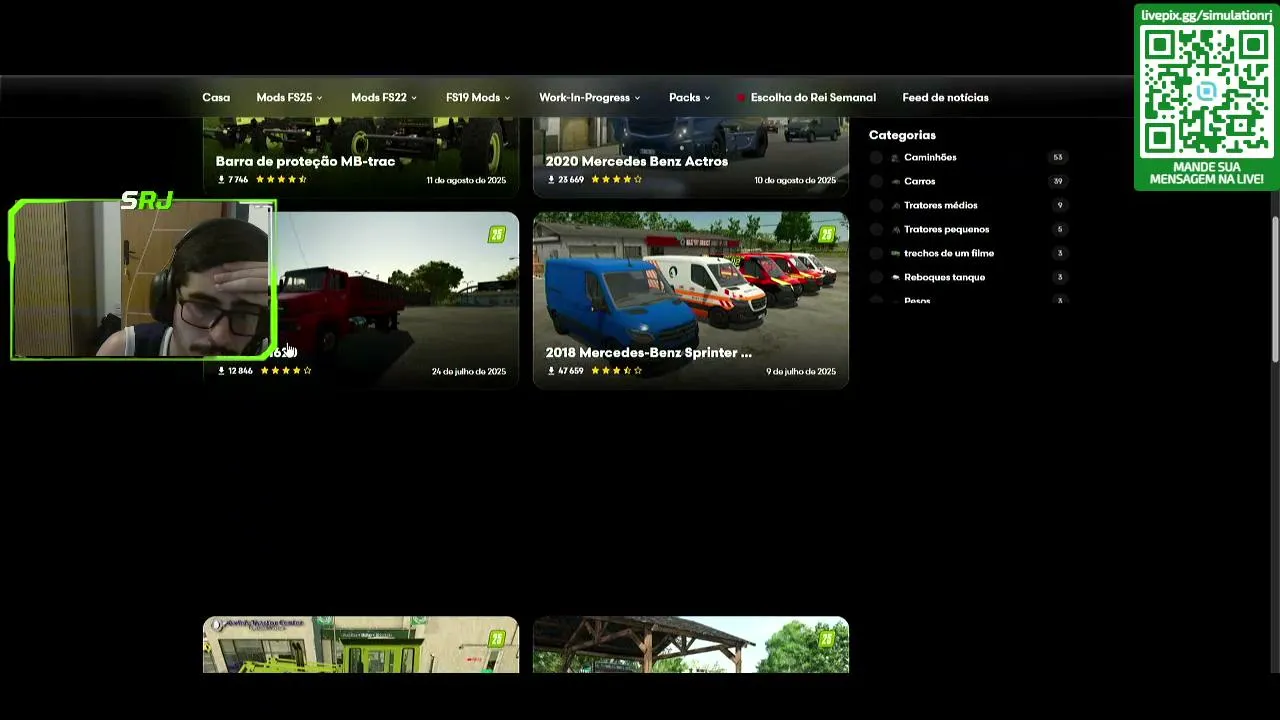Click the livepix.gg/simulationrj address text
The image size is (1280, 720).
[1207, 15]
